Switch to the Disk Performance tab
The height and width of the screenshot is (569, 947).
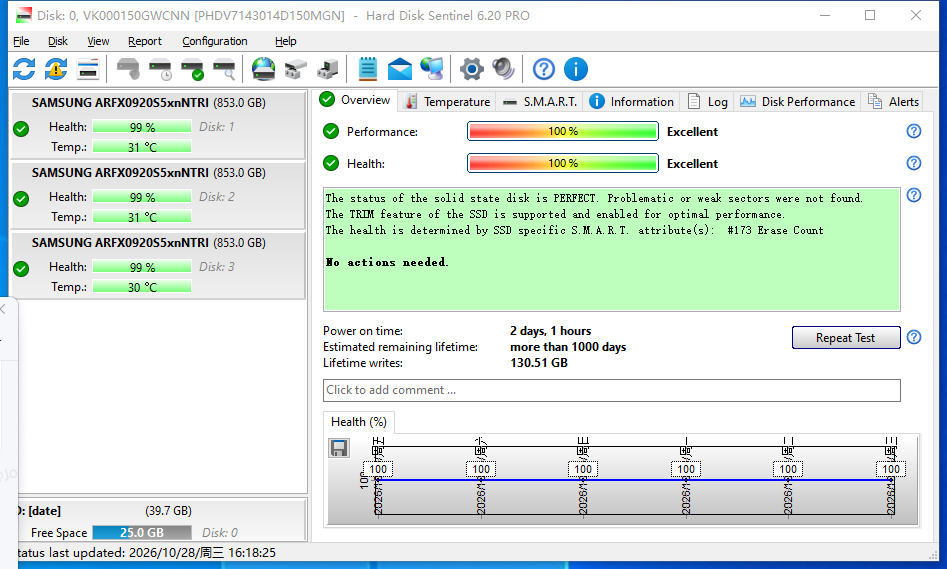tap(798, 101)
